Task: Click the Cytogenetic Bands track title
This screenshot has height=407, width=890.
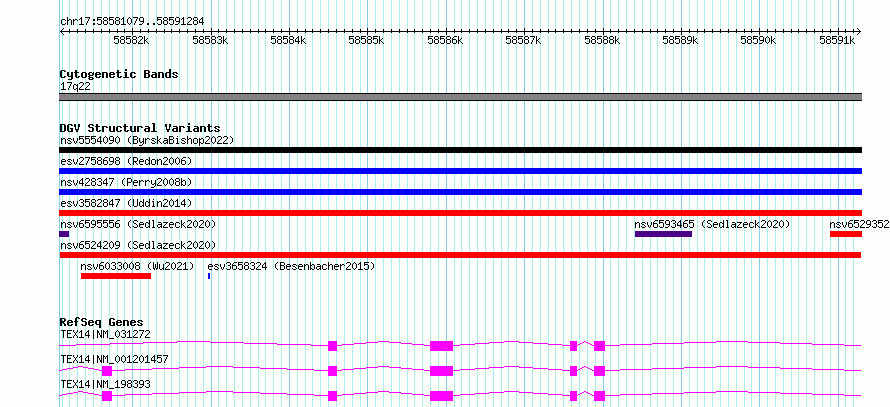Action: click(119, 74)
